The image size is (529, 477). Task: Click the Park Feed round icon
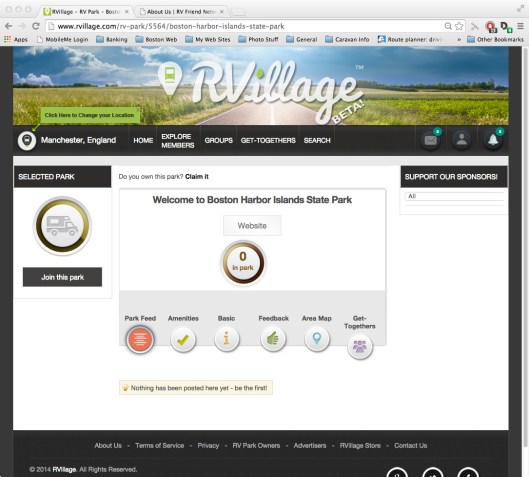click(140, 339)
